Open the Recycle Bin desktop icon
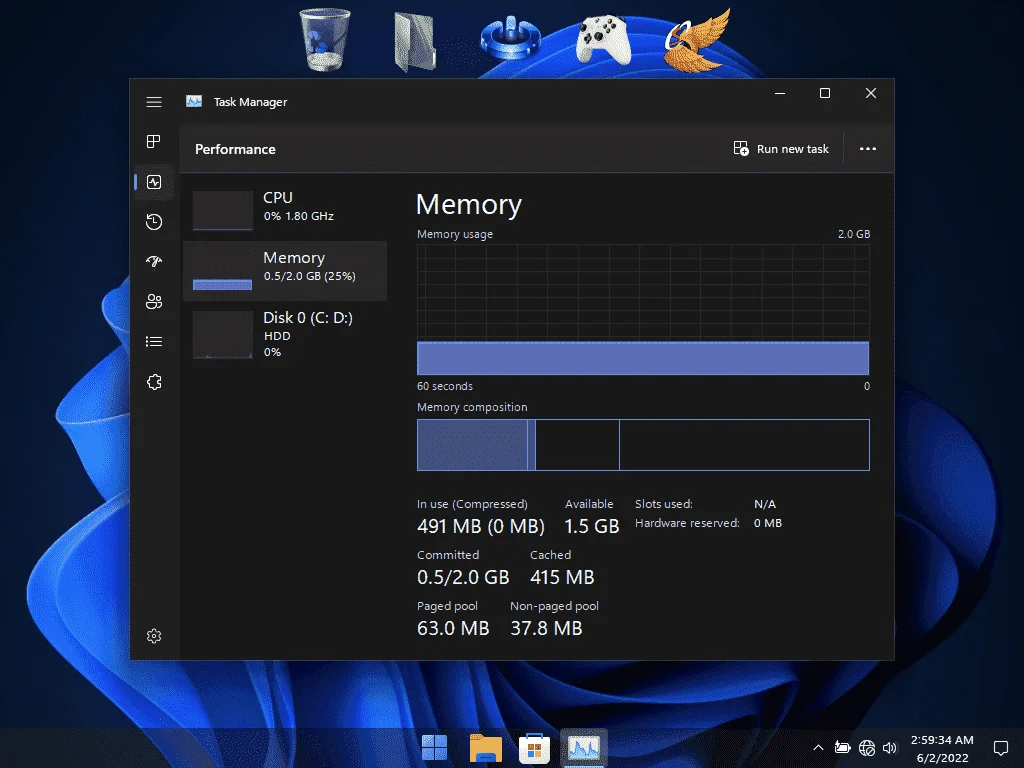This screenshot has width=1024, height=768. tap(325, 39)
